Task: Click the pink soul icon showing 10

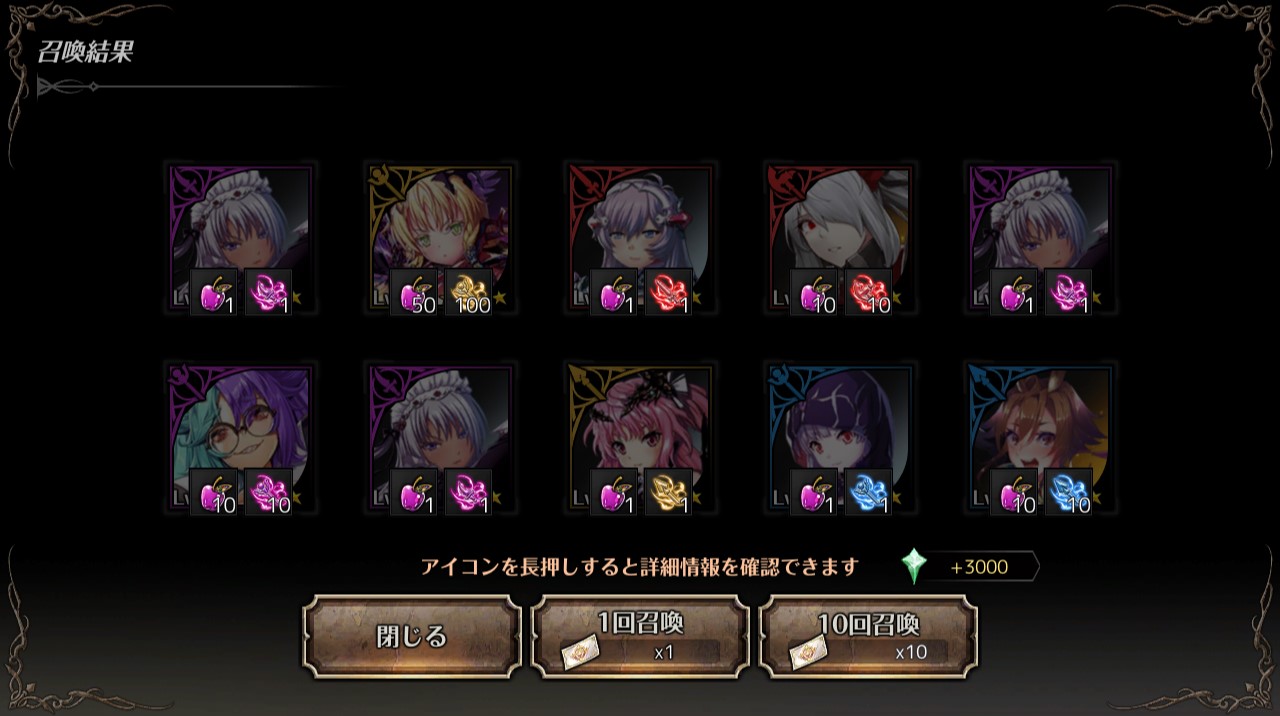Action: 268,493
